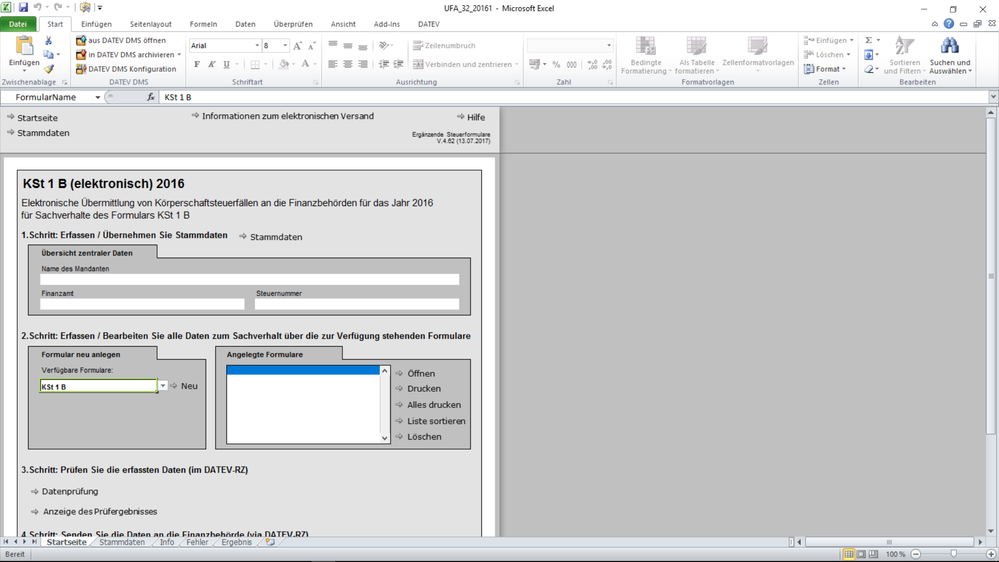Open the font name Arial dropdown
999x562 pixels.
(257, 45)
